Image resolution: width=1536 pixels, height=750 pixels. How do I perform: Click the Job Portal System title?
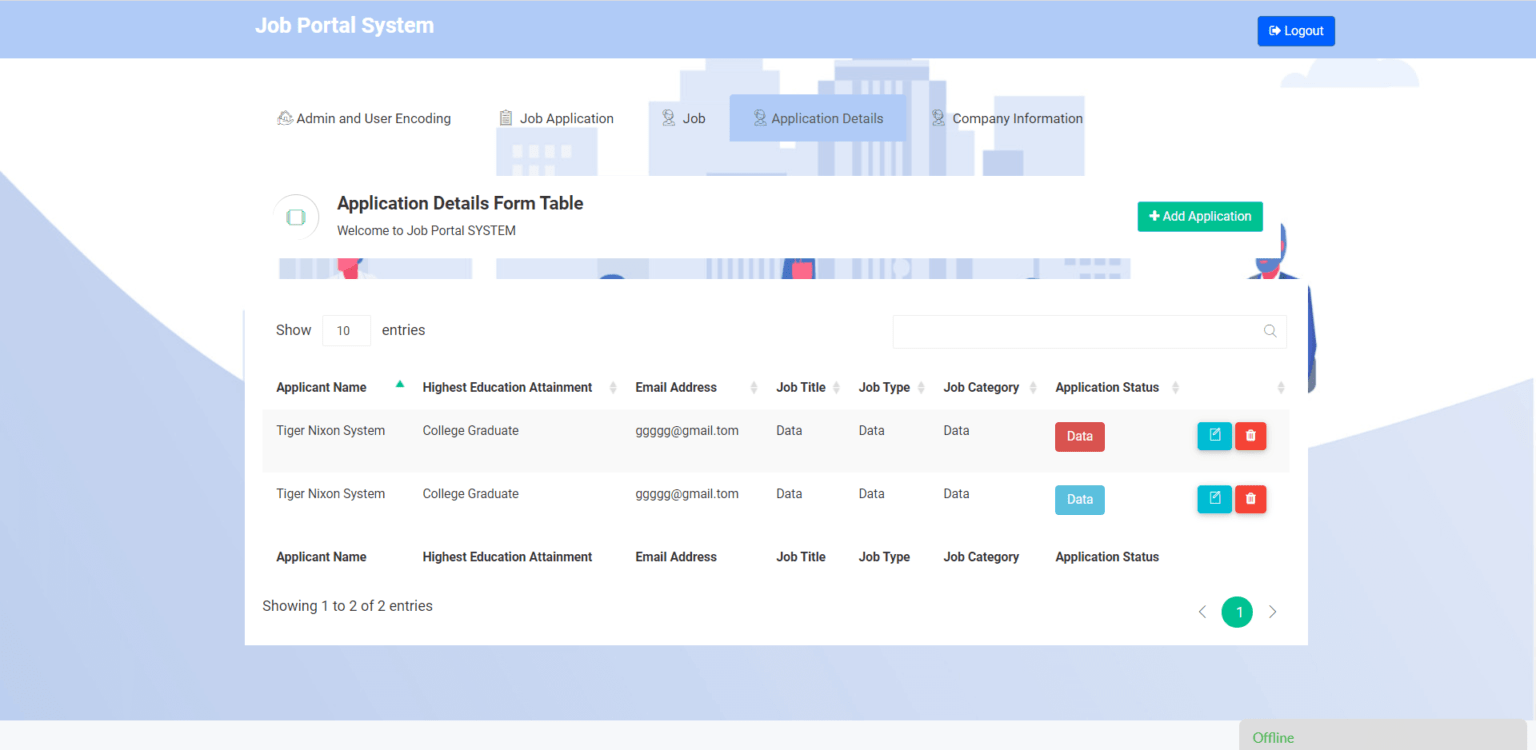point(344,25)
